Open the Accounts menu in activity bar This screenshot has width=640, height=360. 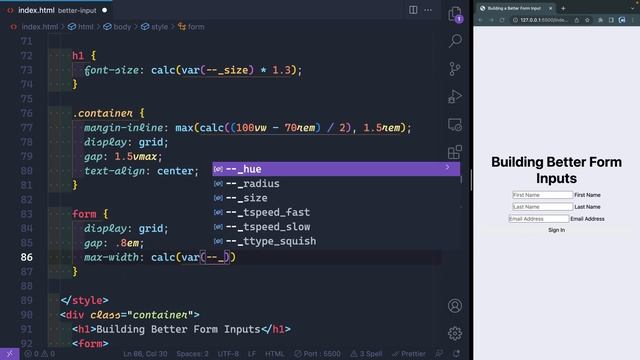tap(455, 306)
